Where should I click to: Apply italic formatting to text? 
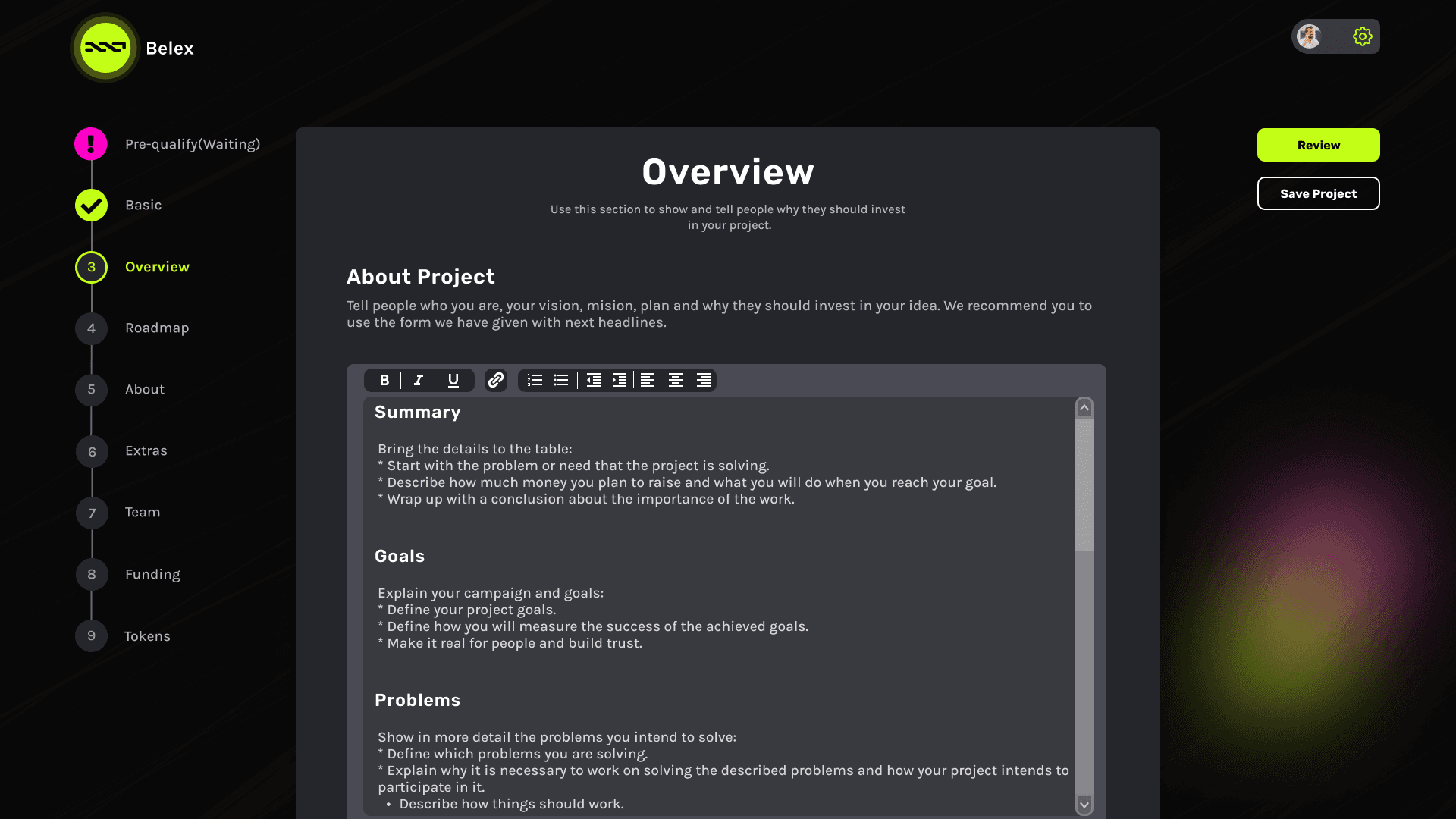pyautogui.click(x=418, y=380)
